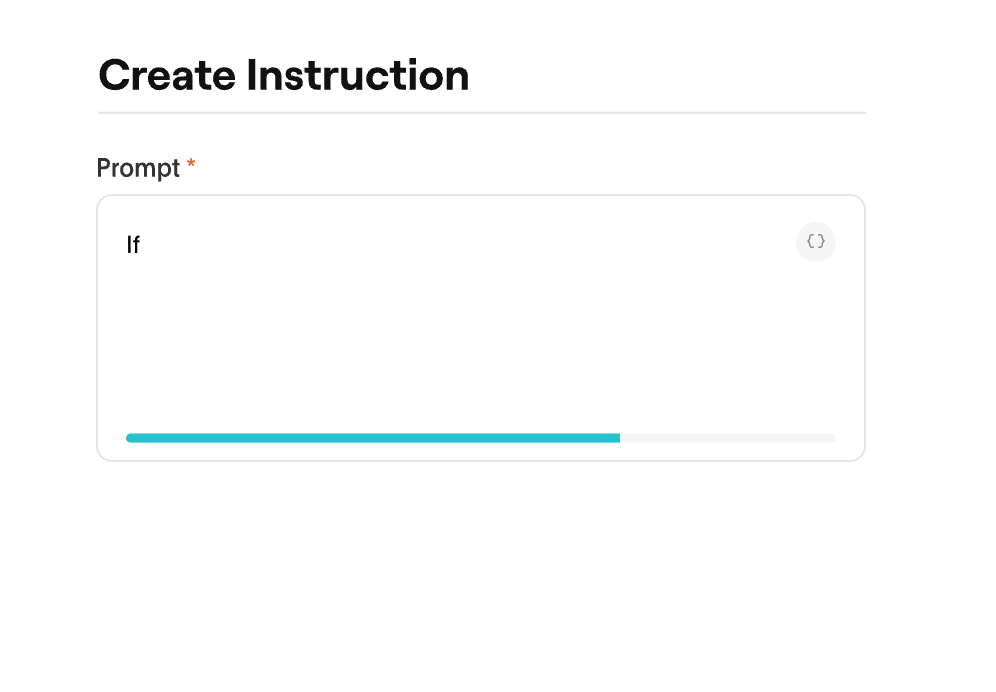Click the center of the Prompt text box
This screenshot has height=692, width=996.
[x=480, y=328]
